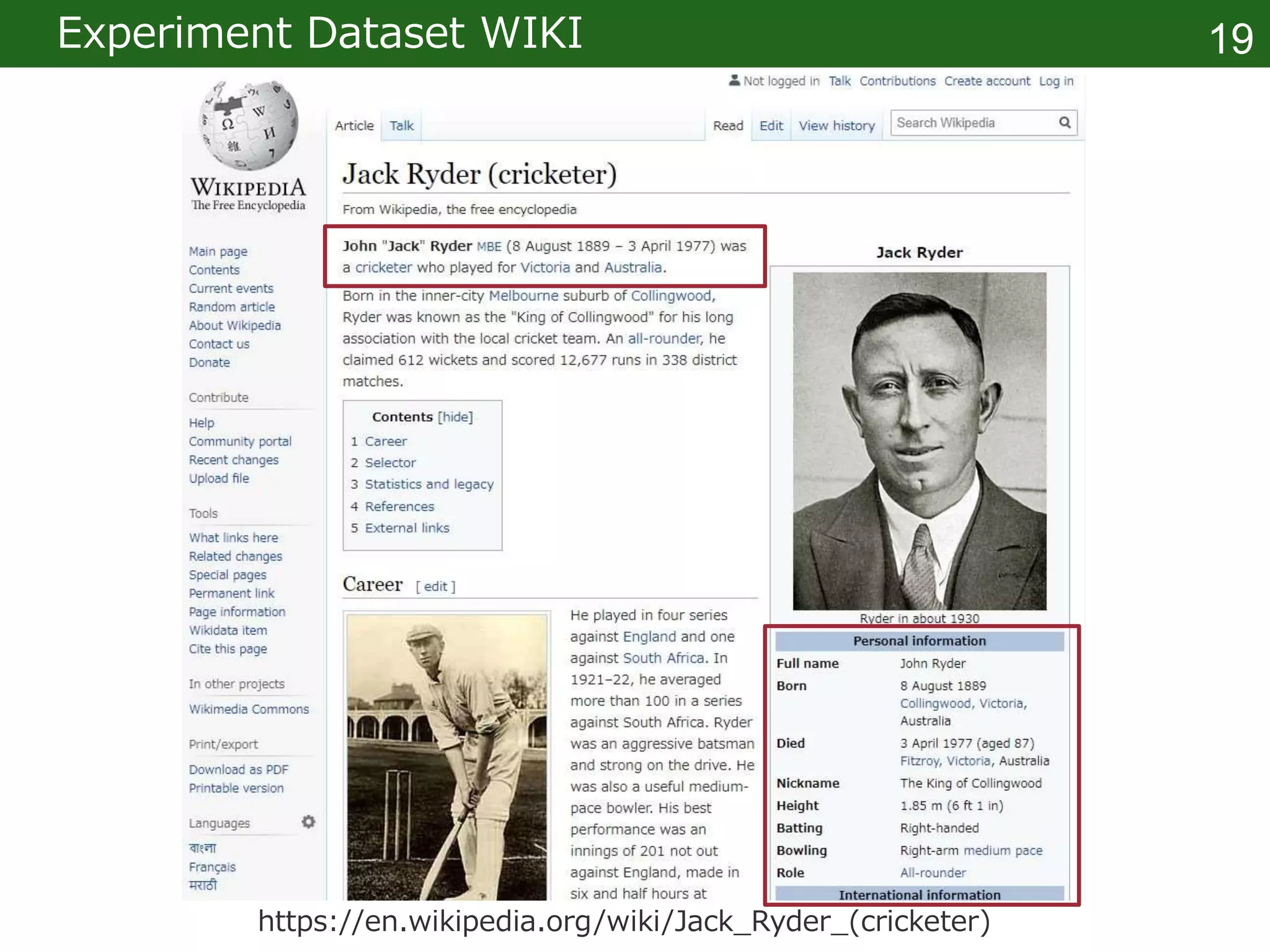Click the Jack Ryder portrait photo
The image size is (1270, 952).
tap(920, 441)
